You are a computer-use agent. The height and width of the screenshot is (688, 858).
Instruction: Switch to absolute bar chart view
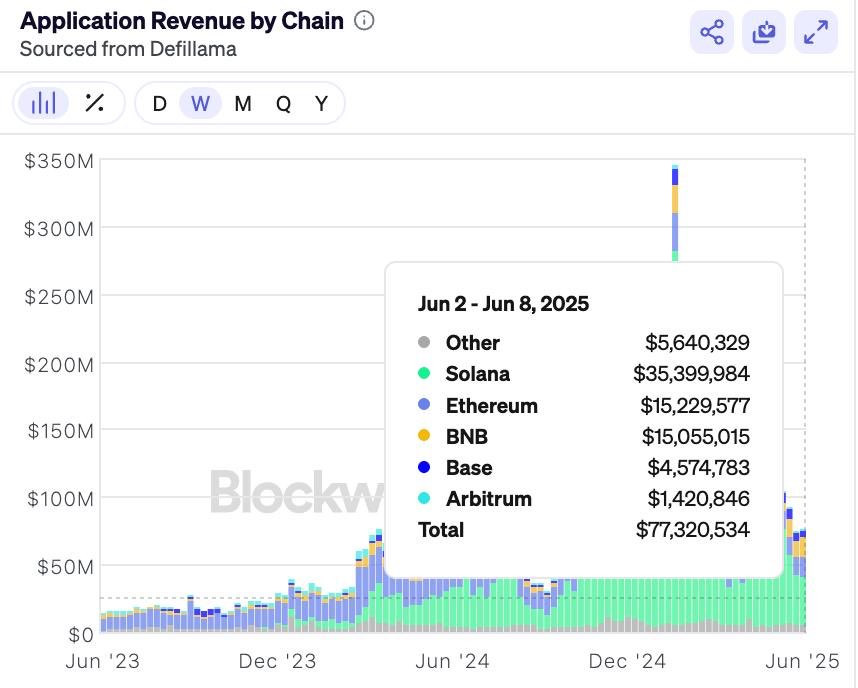coord(44,103)
